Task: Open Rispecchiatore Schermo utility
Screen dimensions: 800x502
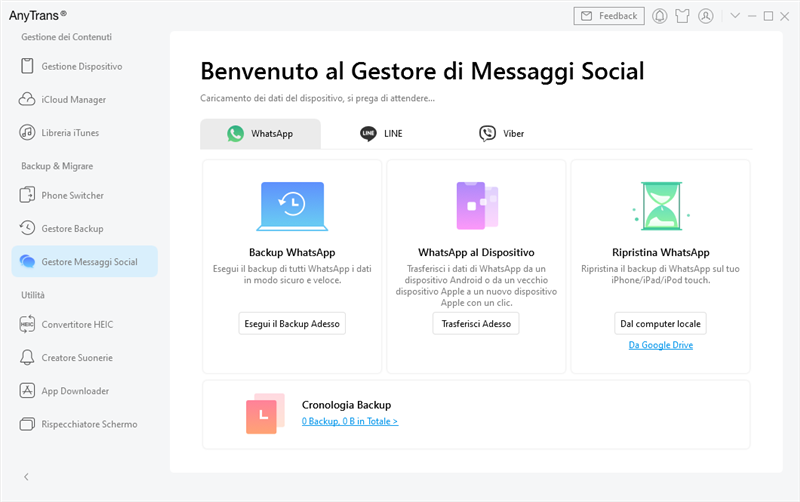Action: coord(85,424)
